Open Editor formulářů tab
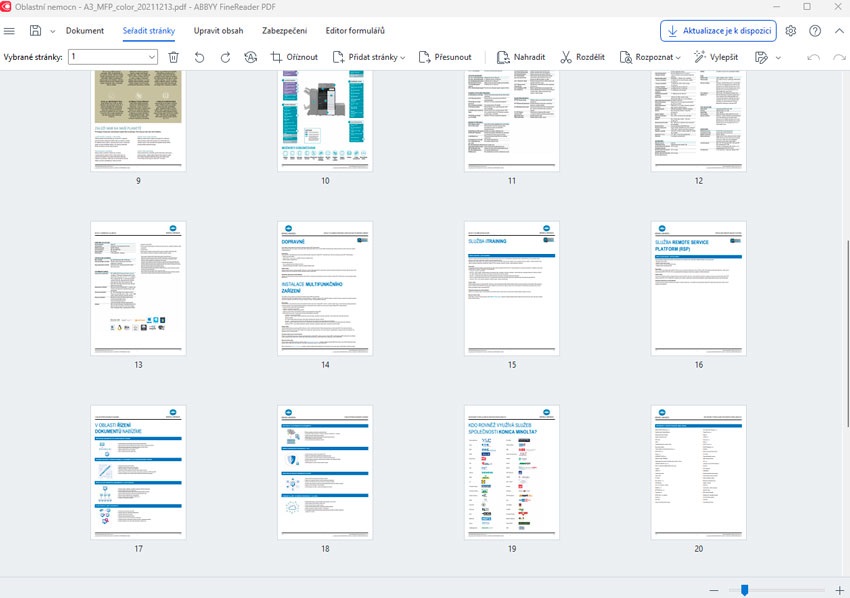This screenshot has width=850, height=598. coord(355,31)
